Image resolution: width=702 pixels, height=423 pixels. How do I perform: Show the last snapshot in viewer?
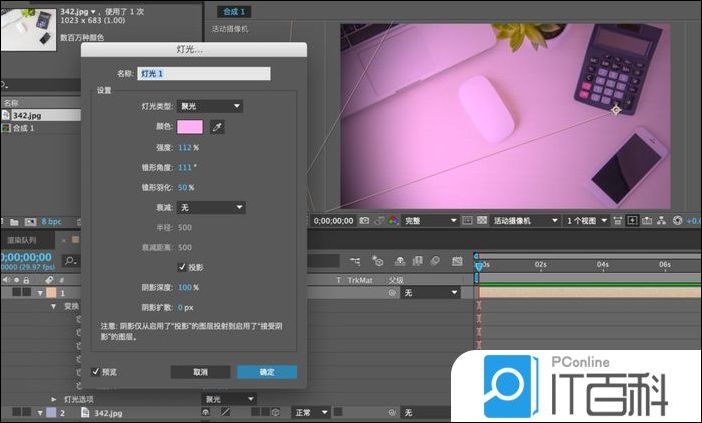point(379,221)
